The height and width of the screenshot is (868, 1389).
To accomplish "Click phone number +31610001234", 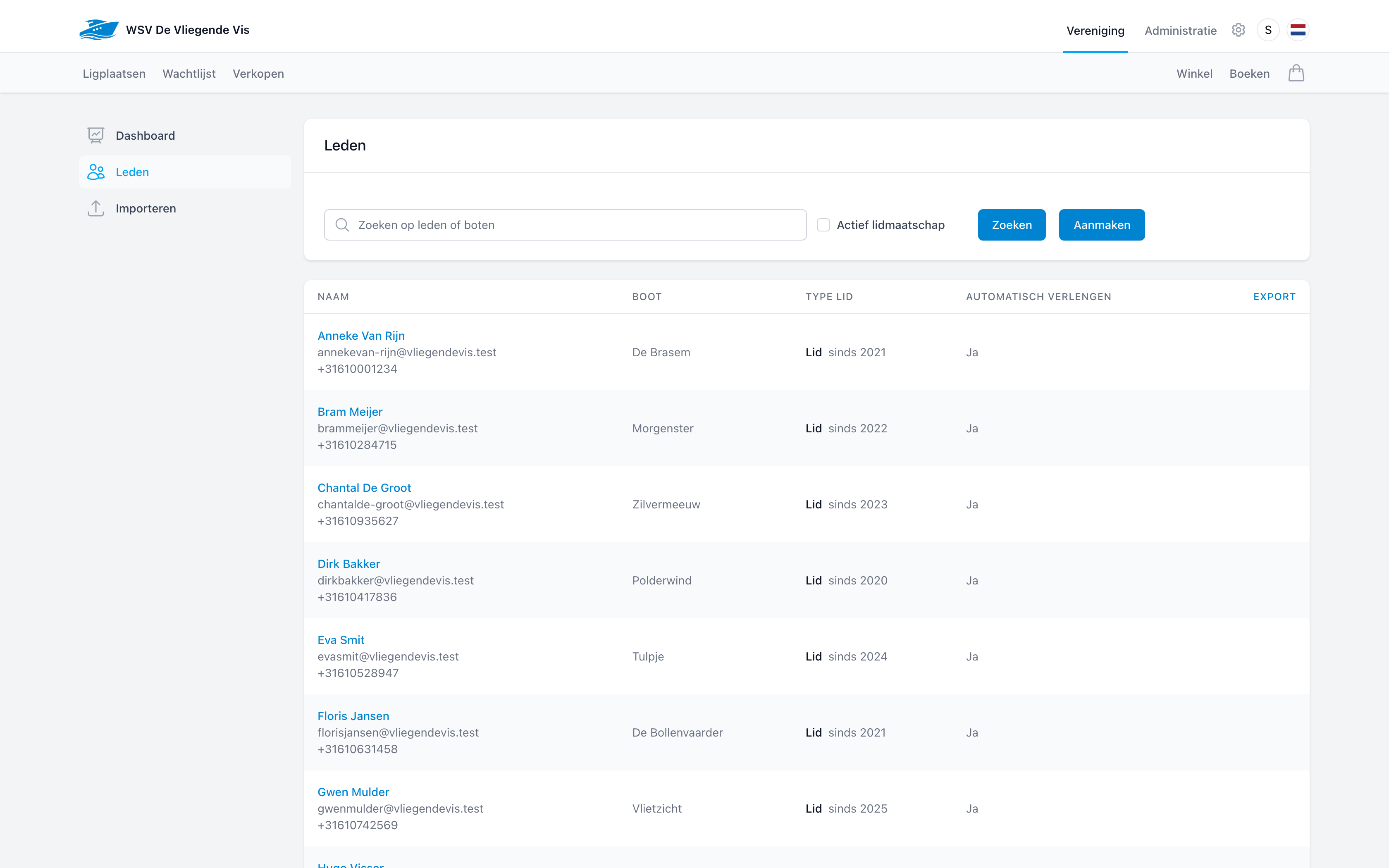I will (357, 369).
